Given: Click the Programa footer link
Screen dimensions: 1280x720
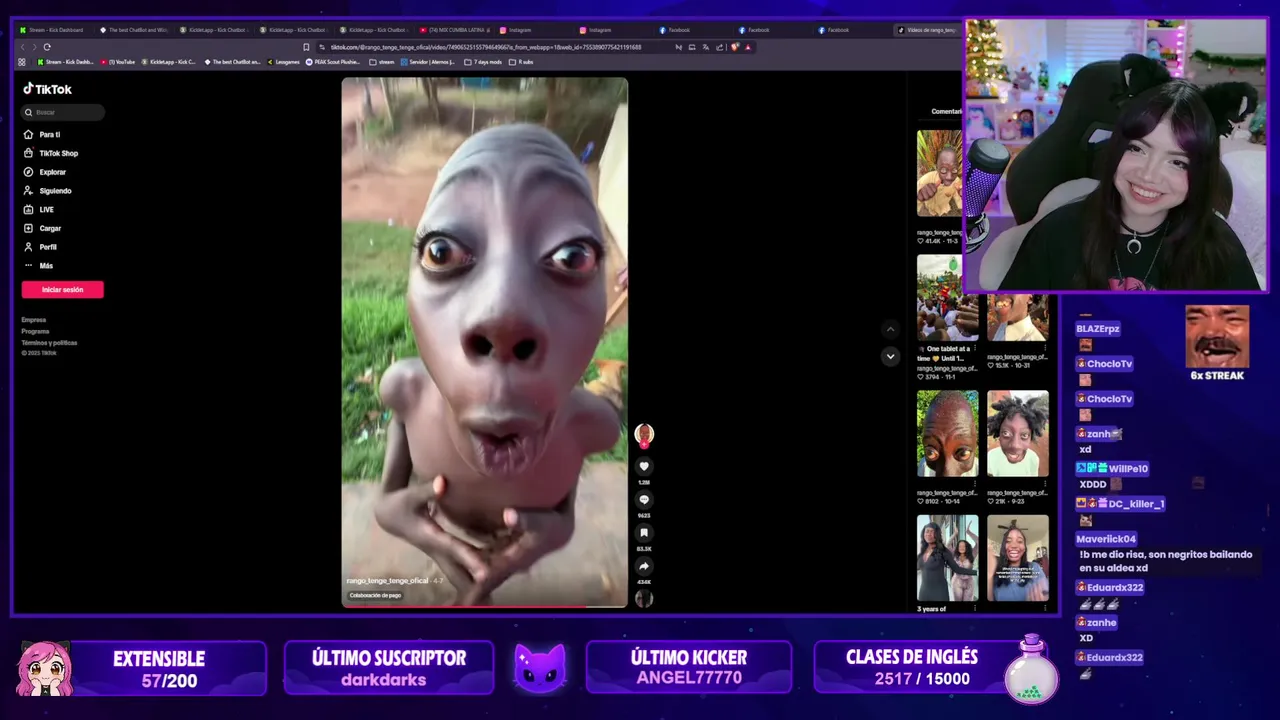Looking at the screenshot, I should click(35, 331).
